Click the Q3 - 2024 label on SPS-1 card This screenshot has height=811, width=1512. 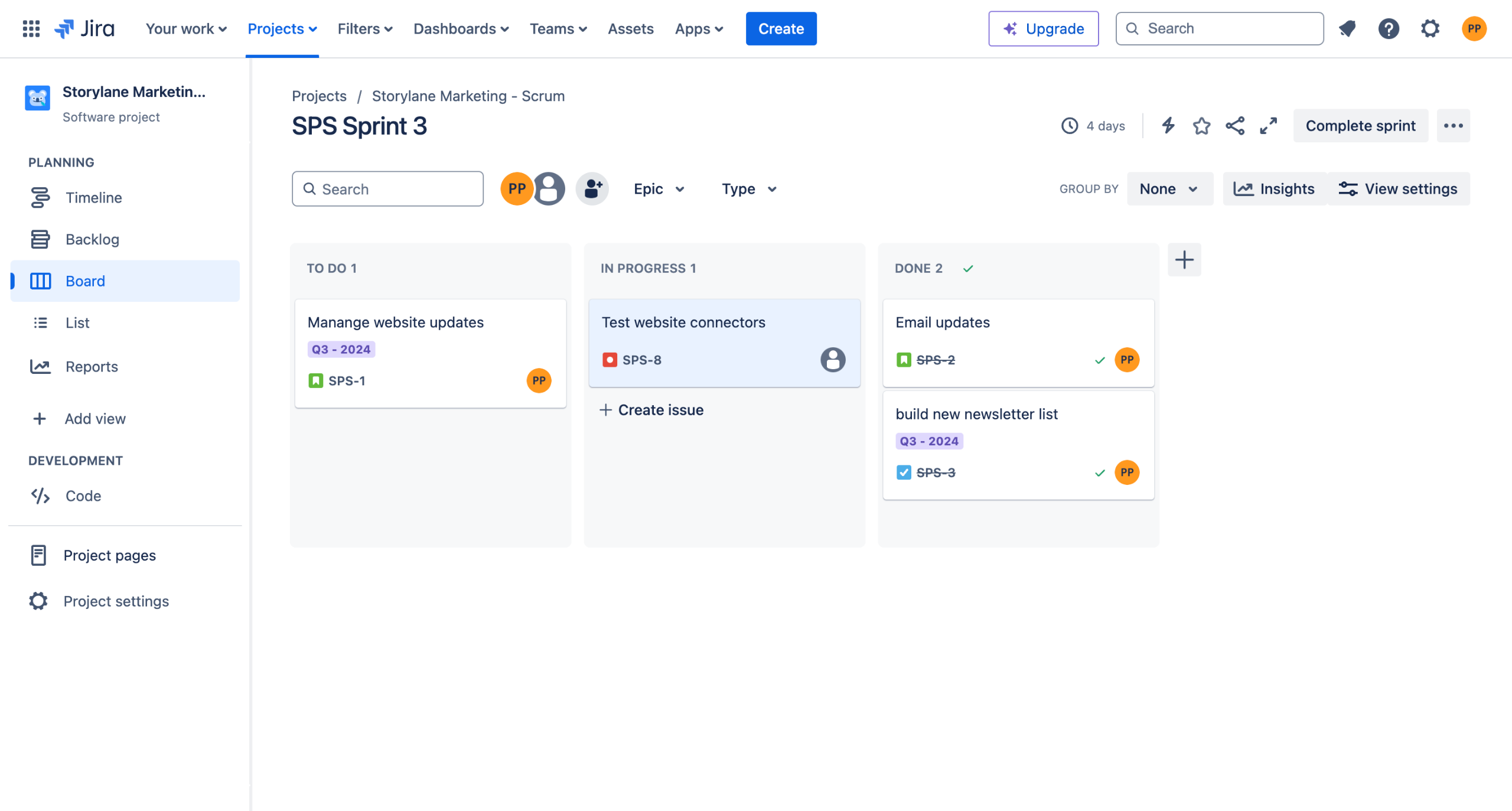pyautogui.click(x=341, y=350)
